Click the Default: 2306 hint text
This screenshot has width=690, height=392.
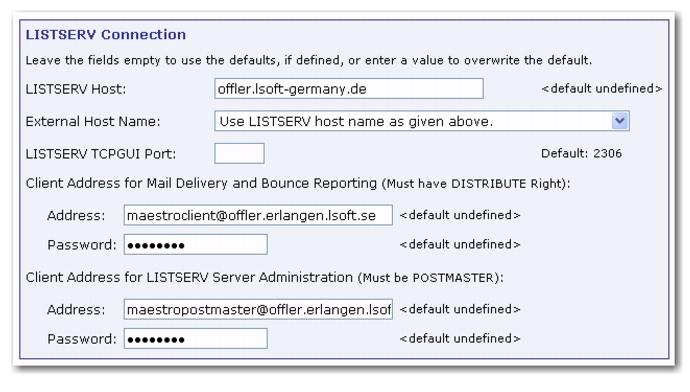[x=581, y=154]
